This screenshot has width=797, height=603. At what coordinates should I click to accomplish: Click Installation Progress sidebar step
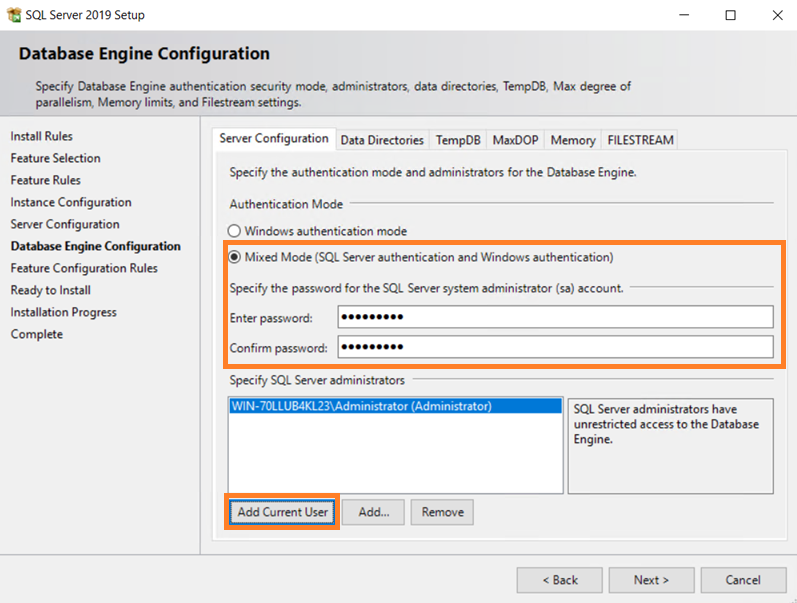pyautogui.click(x=64, y=312)
